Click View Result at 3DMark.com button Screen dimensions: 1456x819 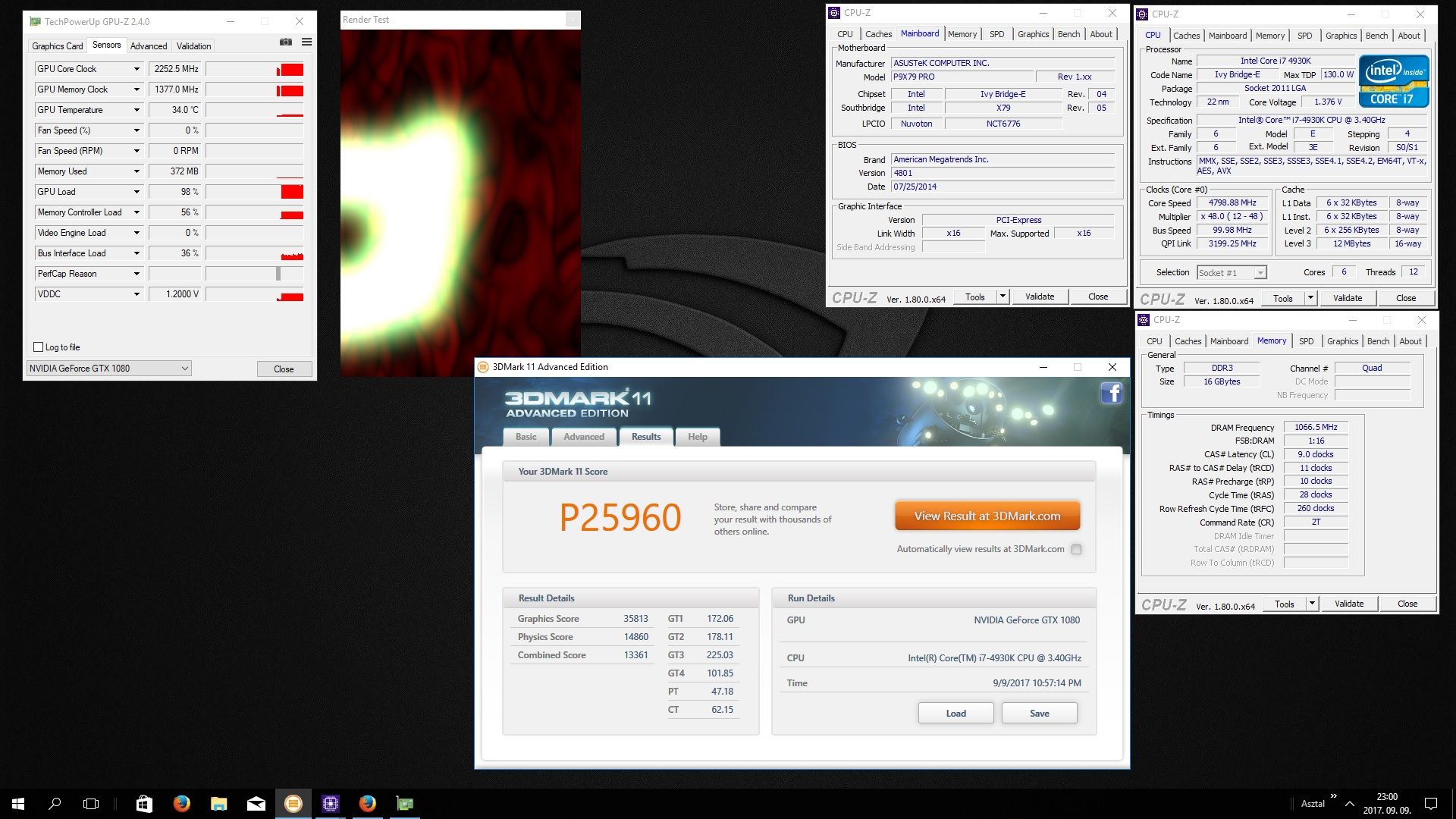pos(987,516)
